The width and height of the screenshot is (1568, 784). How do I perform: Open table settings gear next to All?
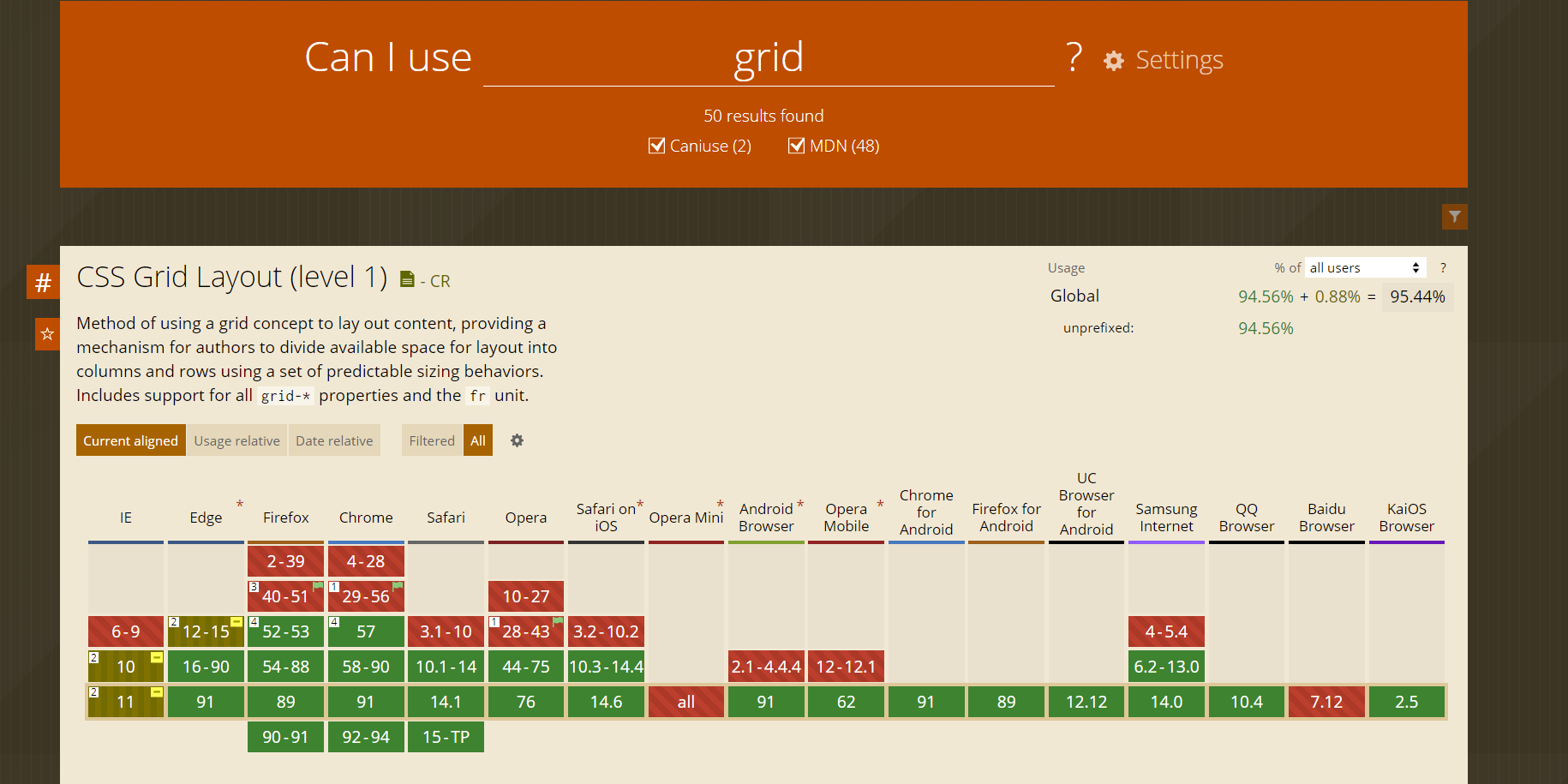point(517,440)
